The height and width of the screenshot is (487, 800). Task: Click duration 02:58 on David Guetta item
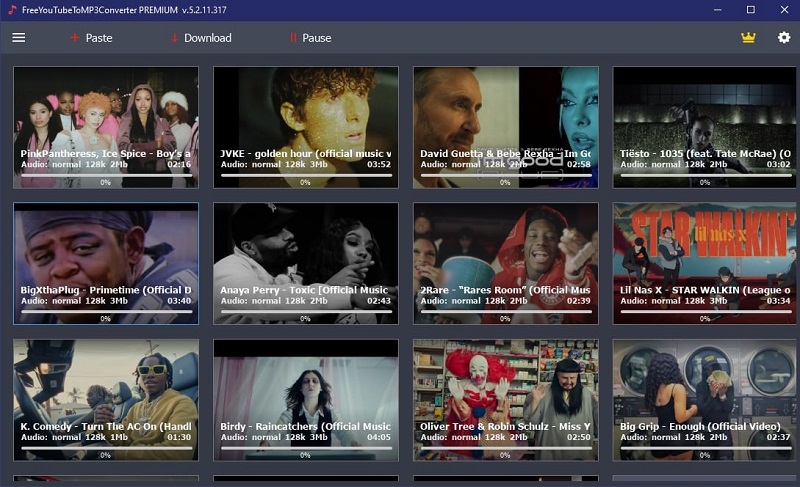tap(579, 164)
